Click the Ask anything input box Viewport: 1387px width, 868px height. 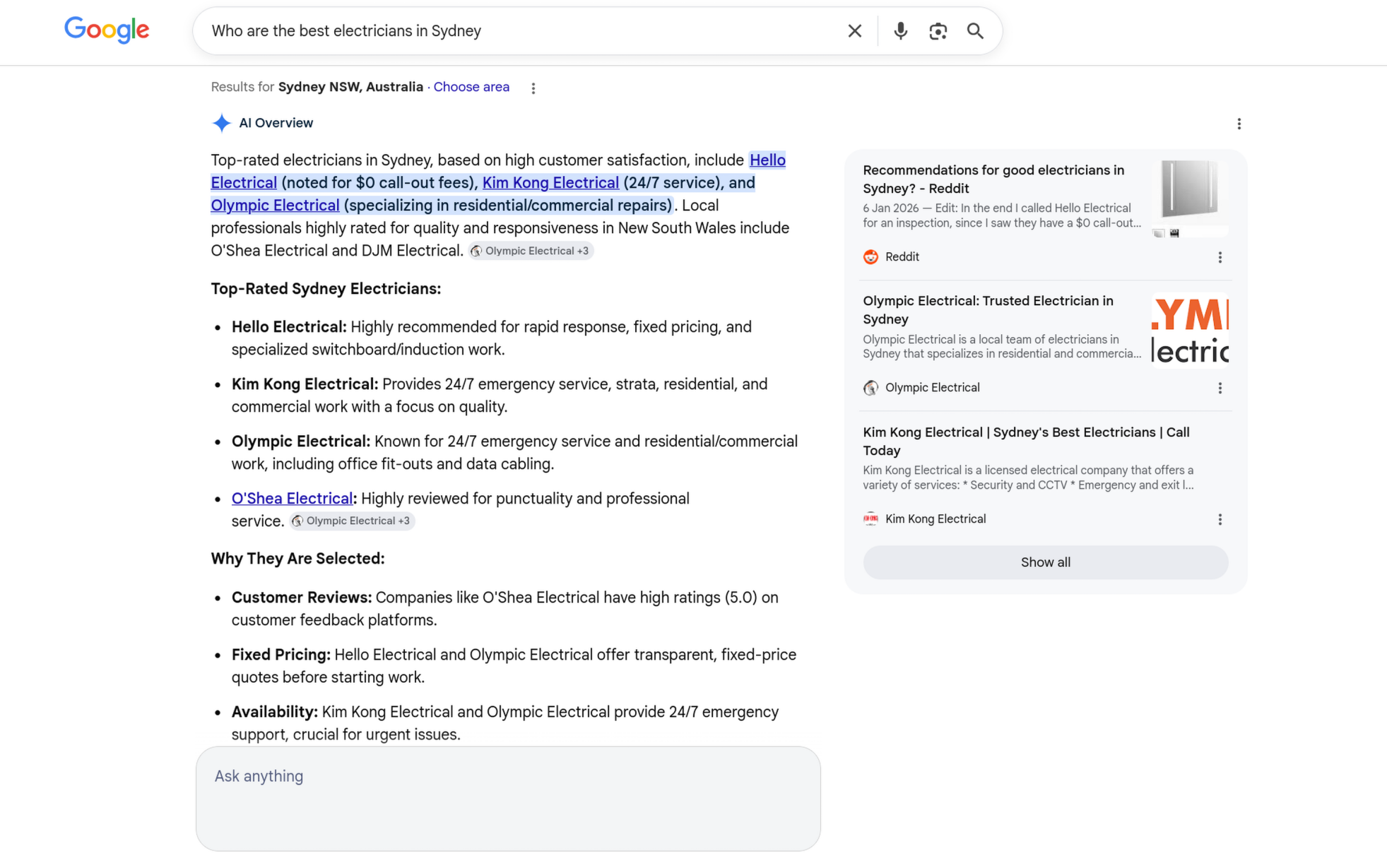(x=507, y=798)
